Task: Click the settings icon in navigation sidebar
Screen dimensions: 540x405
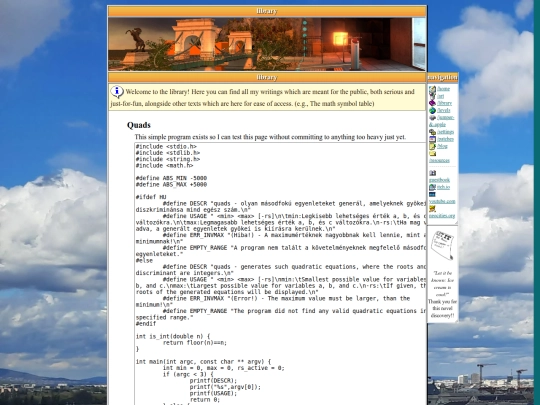Action: pyautogui.click(x=432, y=132)
